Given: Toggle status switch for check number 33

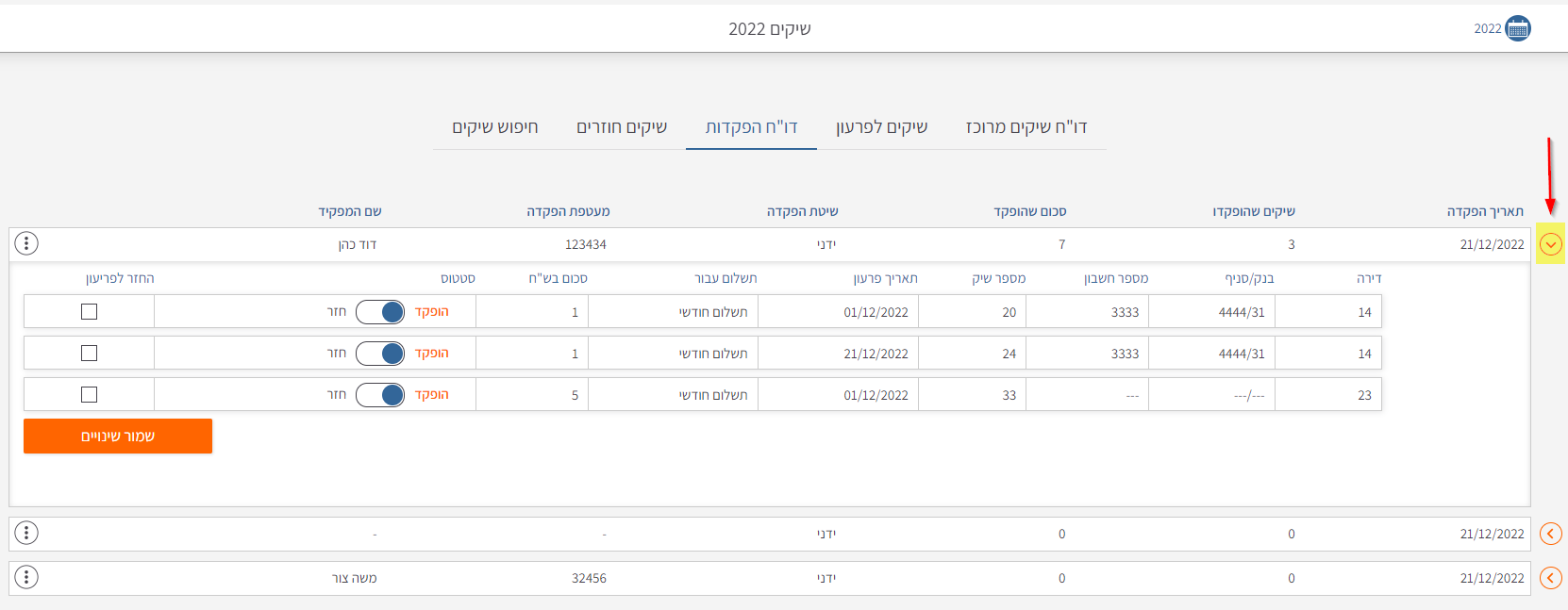Looking at the screenshot, I should (380, 395).
